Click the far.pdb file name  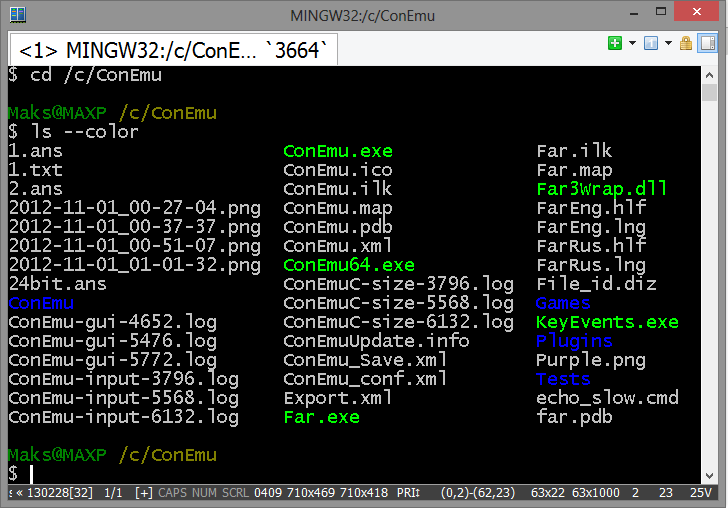coord(574,417)
